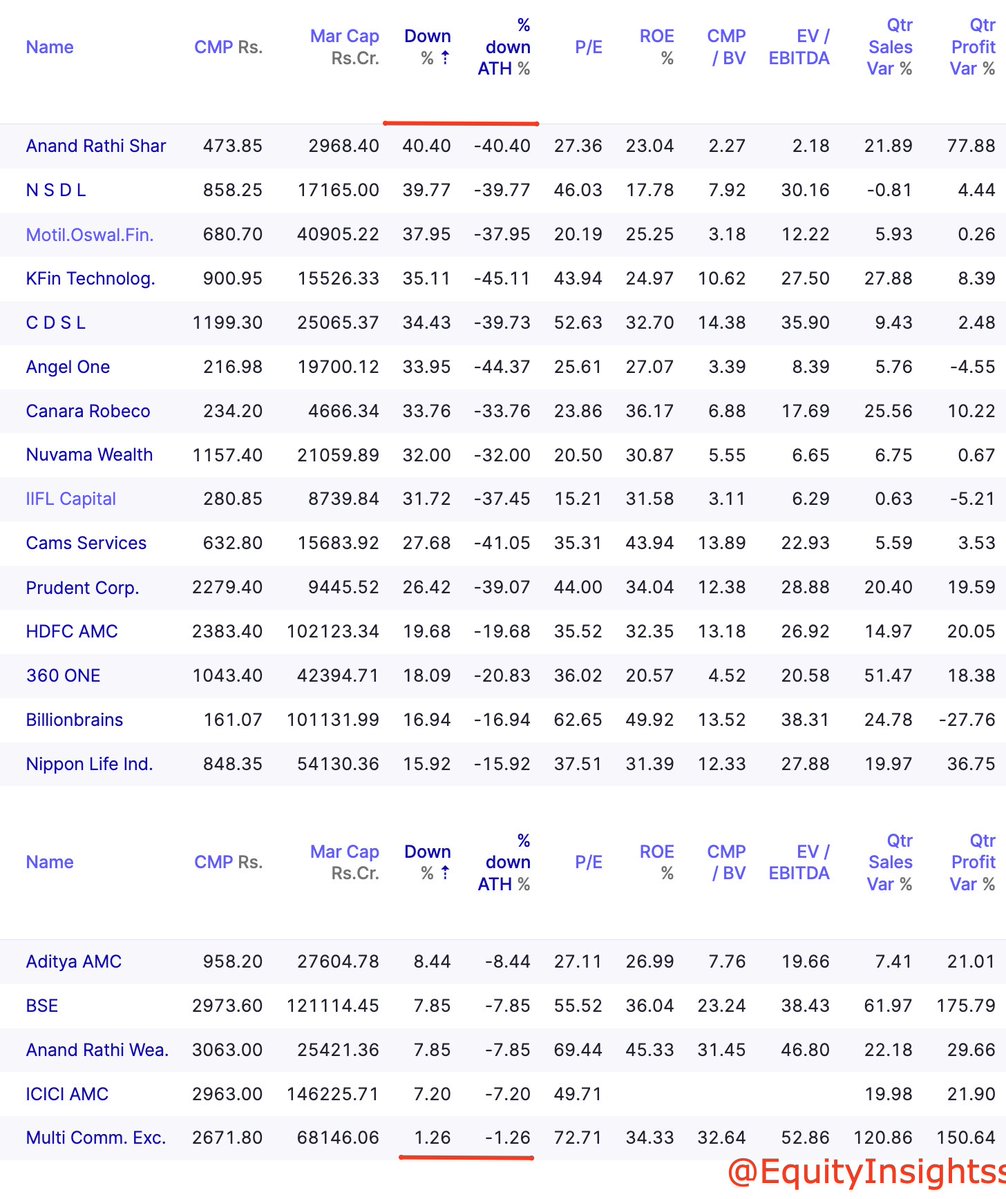Select BSE Qtr Profit Var 175.79
The width and height of the screenshot is (1006, 1199).
[966, 1006]
